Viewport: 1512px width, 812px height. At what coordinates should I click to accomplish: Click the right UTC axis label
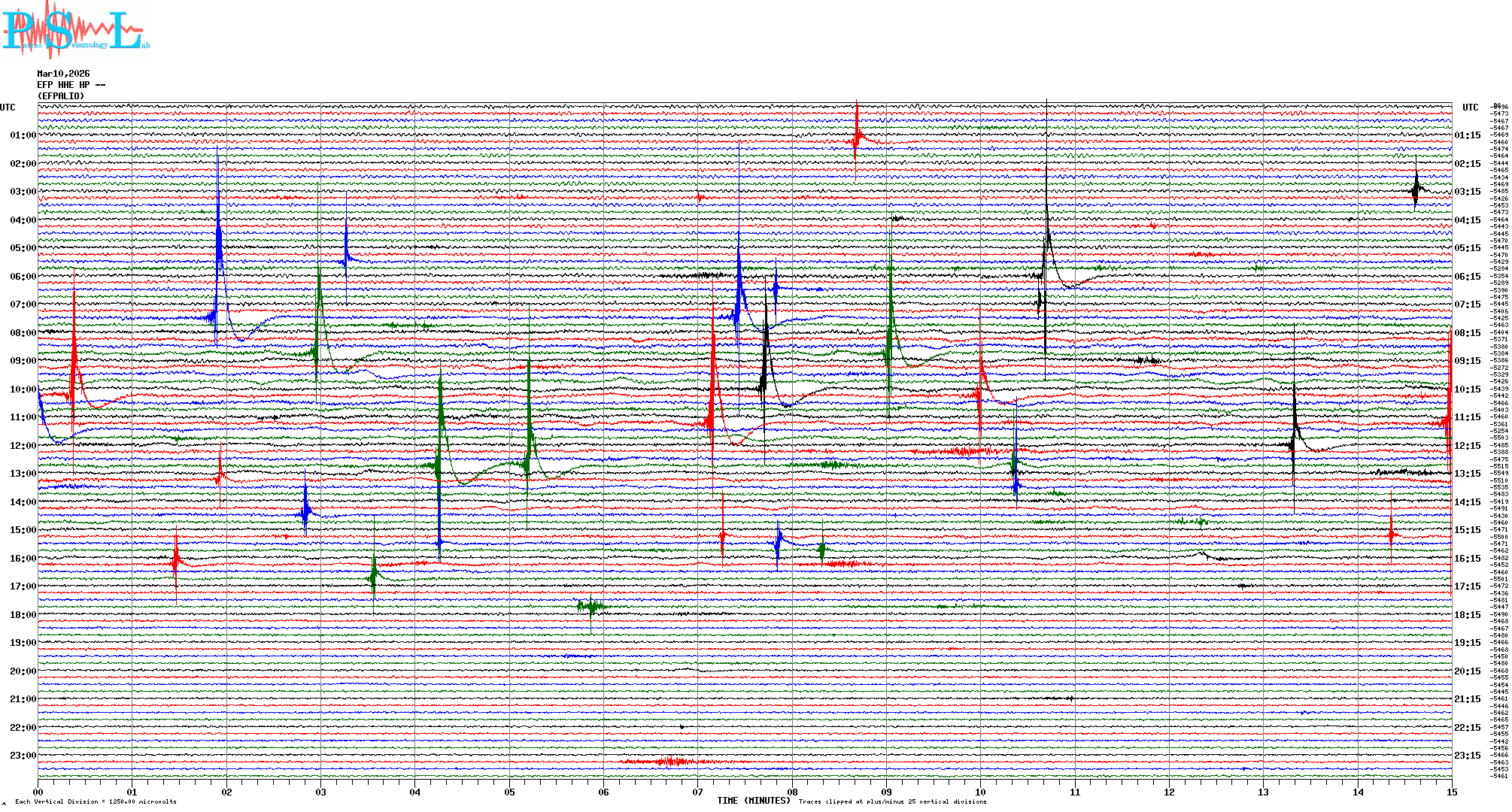pos(1470,108)
